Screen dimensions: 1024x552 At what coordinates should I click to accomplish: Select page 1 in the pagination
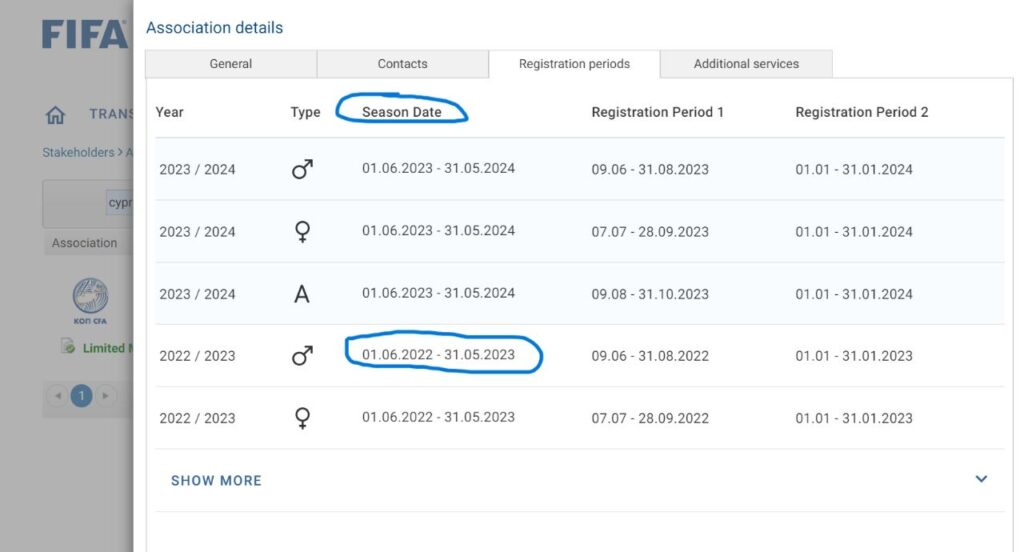pyautogui.click(x=81, y=396)
